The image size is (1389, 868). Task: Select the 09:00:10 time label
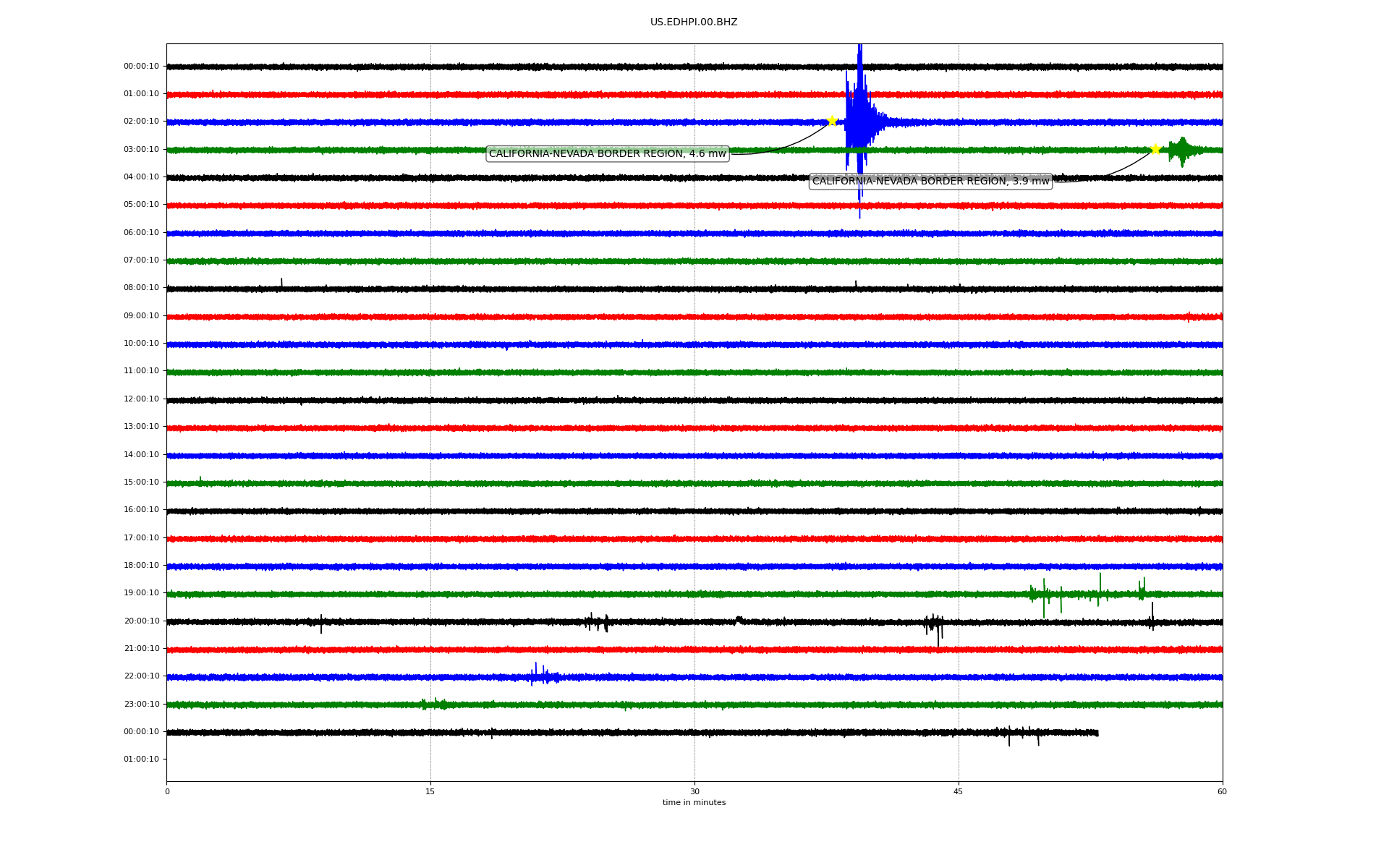coord(141,316)
